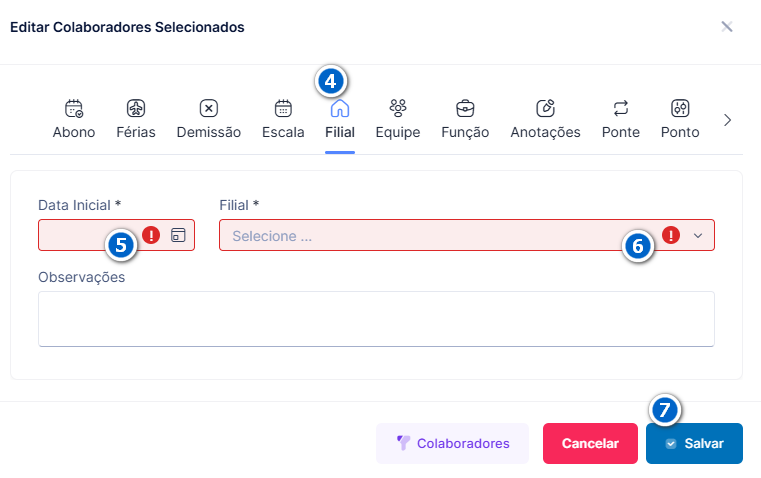Screen dimensions: 761x478
Task: Focus the Data Inicial input field
Action: point(116,235)
